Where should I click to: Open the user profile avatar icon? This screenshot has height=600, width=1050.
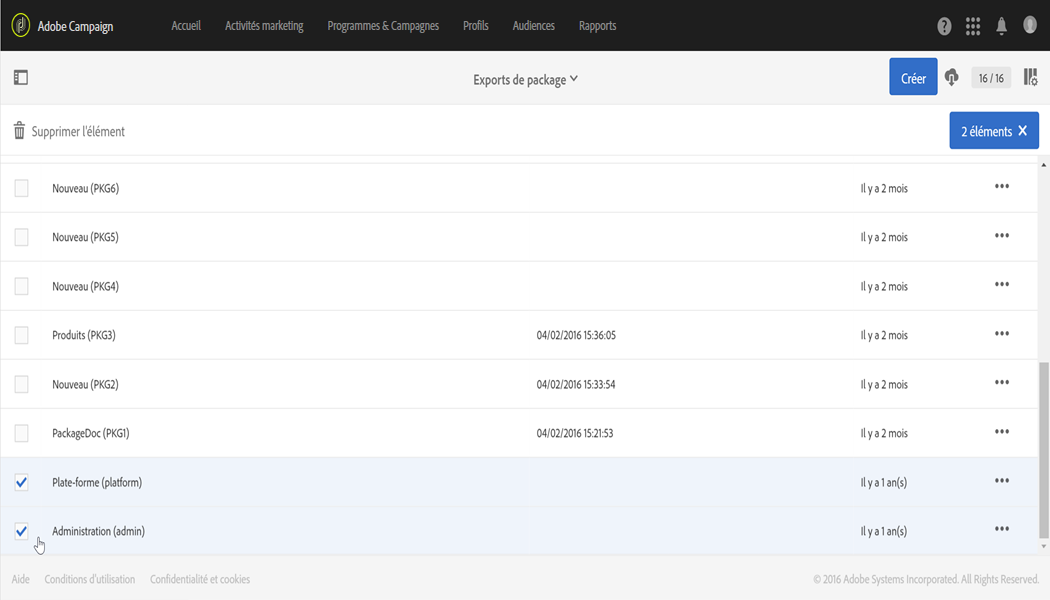pyautogui.click(x=1030, y=25)
